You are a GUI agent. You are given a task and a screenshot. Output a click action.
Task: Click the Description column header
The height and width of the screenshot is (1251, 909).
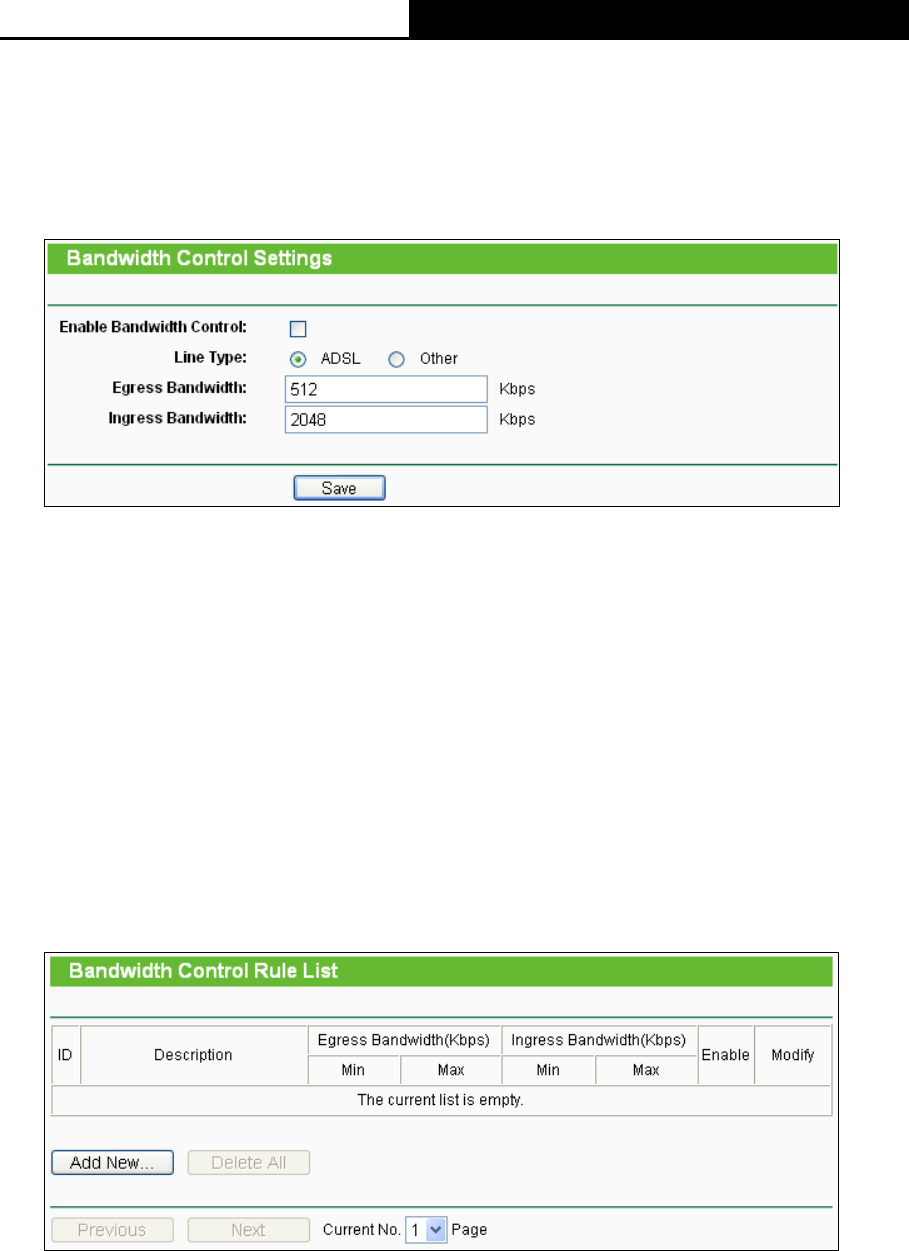pos(193,1055)
